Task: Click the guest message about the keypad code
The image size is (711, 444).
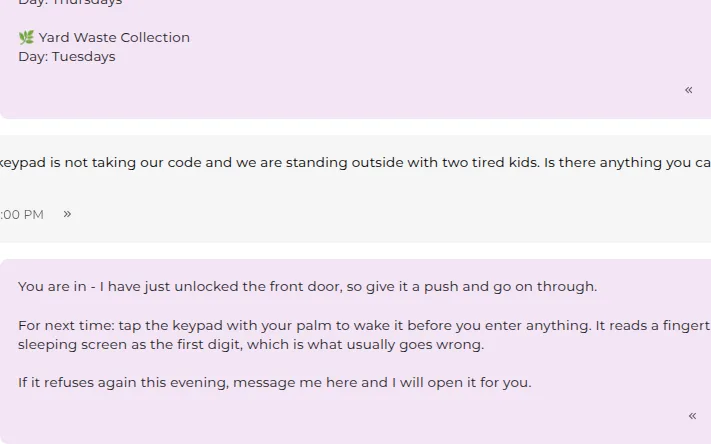Action: tap(356, 162)
